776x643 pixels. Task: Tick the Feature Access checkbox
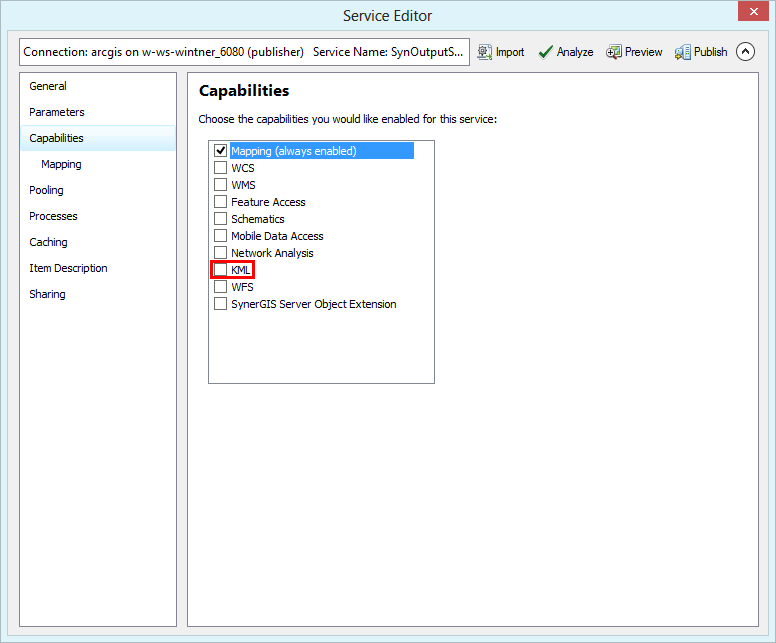[221, 202]
